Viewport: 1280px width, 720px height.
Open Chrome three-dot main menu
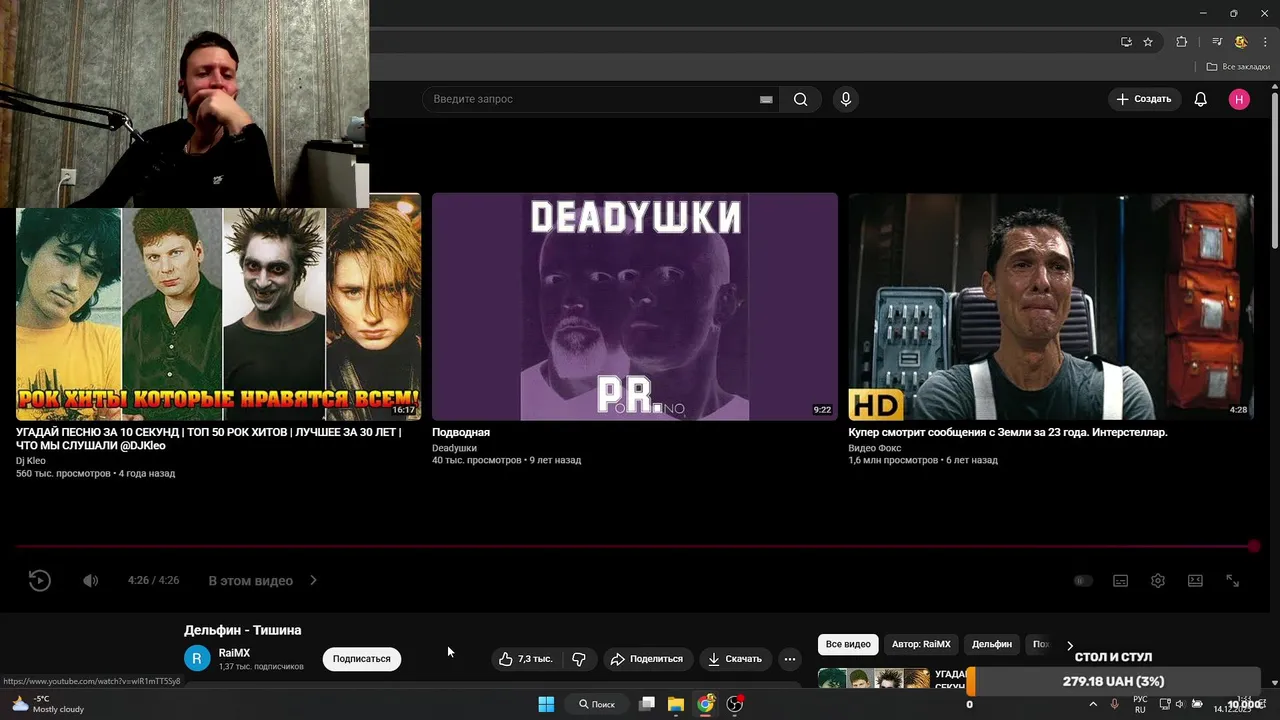pos(1265,42)
